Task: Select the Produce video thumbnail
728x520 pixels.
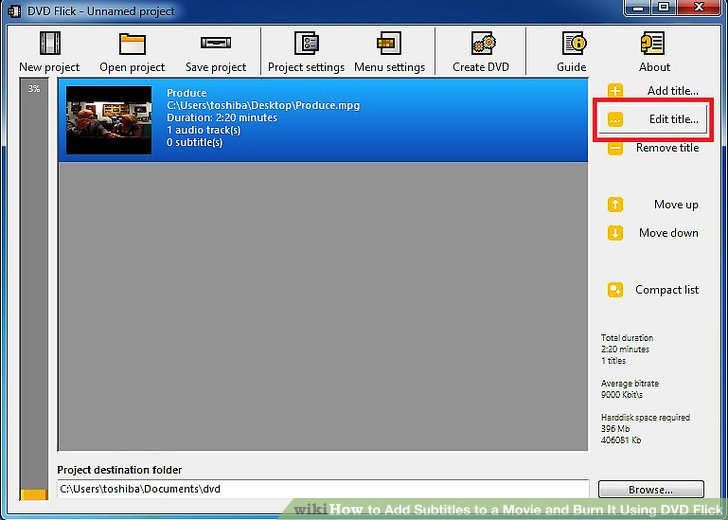Action: pos(109,120)
